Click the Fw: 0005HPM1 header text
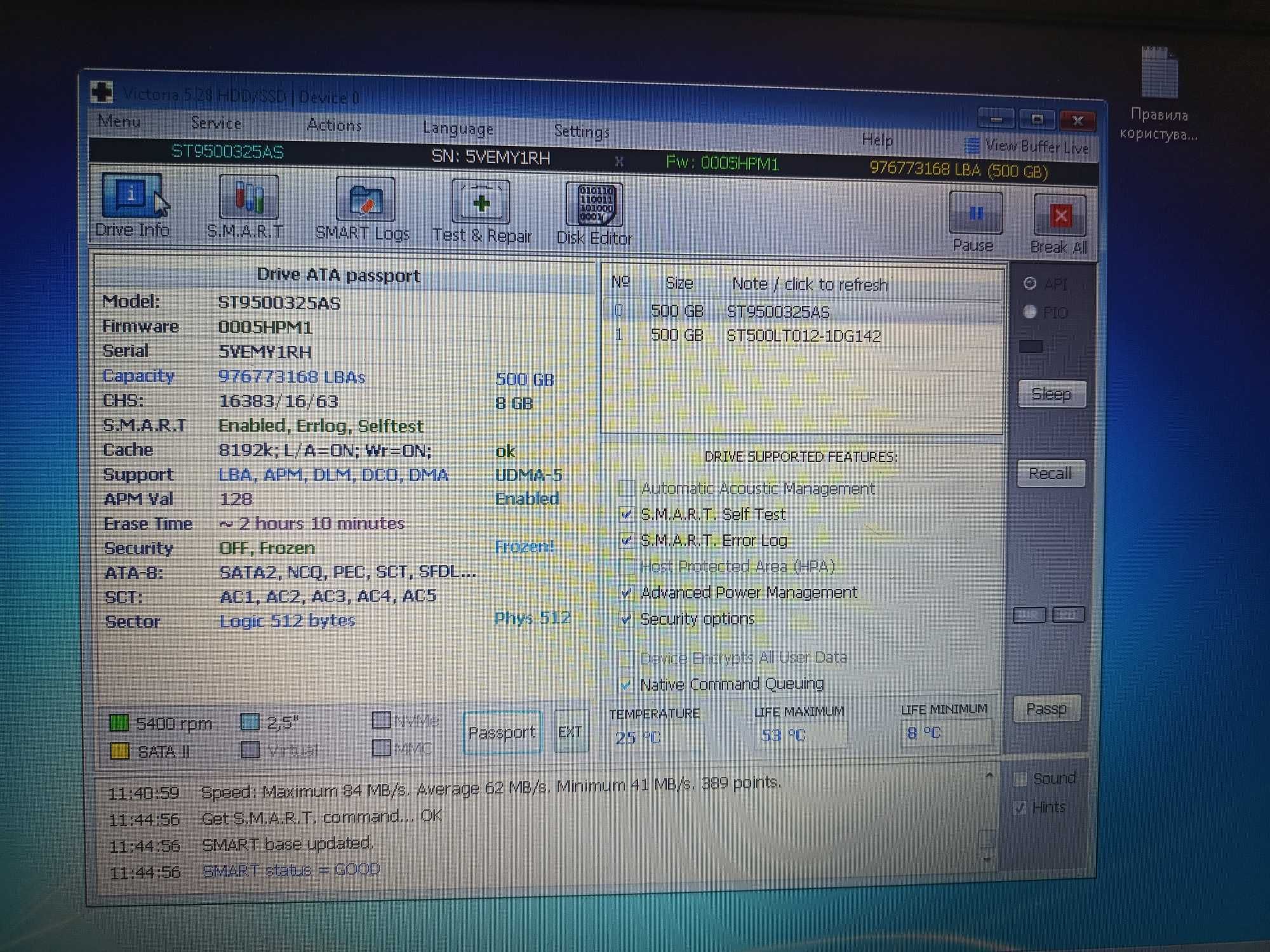The width and height of the screenshot is (1270, 952). tap(722, 163)
